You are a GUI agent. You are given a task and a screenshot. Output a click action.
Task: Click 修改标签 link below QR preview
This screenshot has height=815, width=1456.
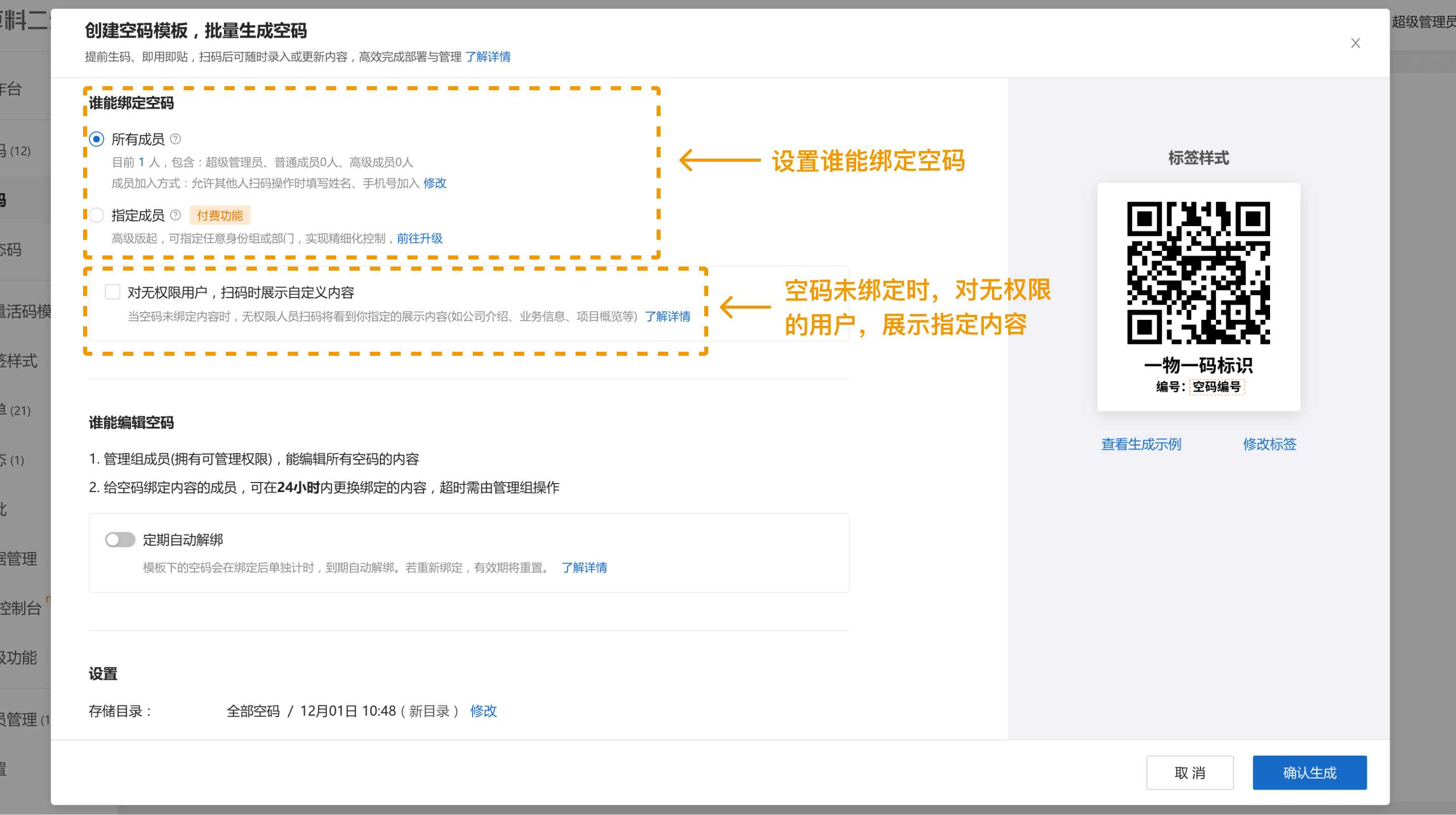pos(1269,444)
